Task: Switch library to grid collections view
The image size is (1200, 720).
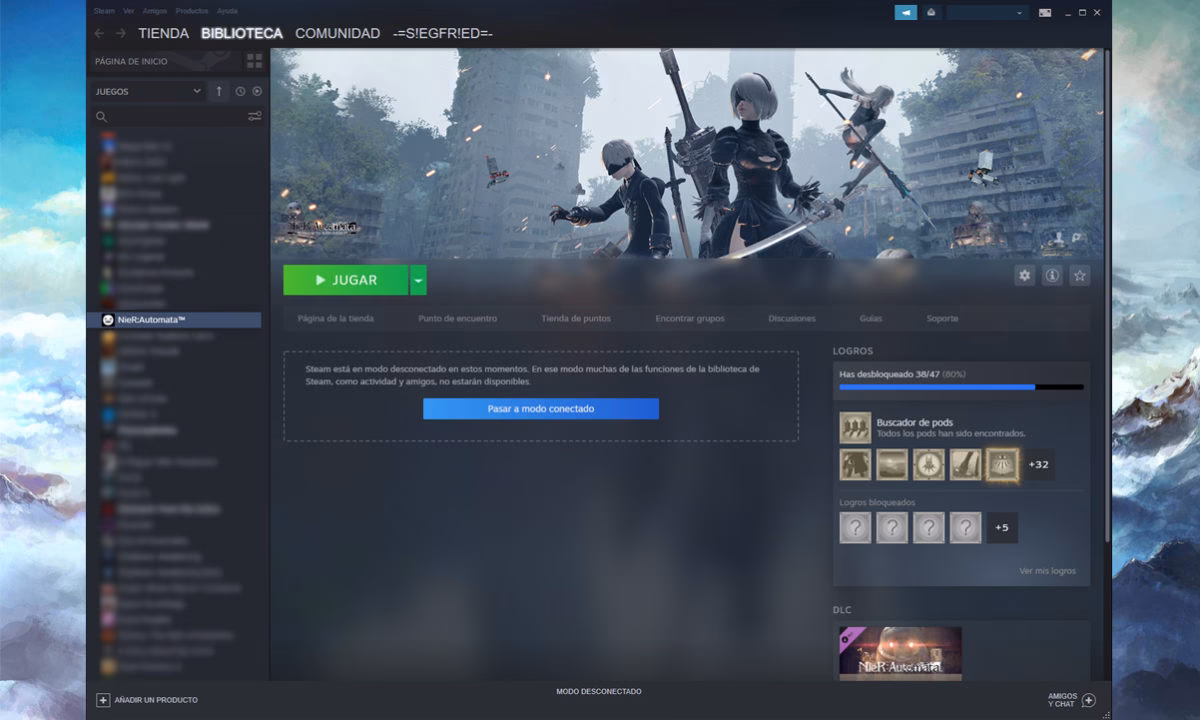Action: 254,61
